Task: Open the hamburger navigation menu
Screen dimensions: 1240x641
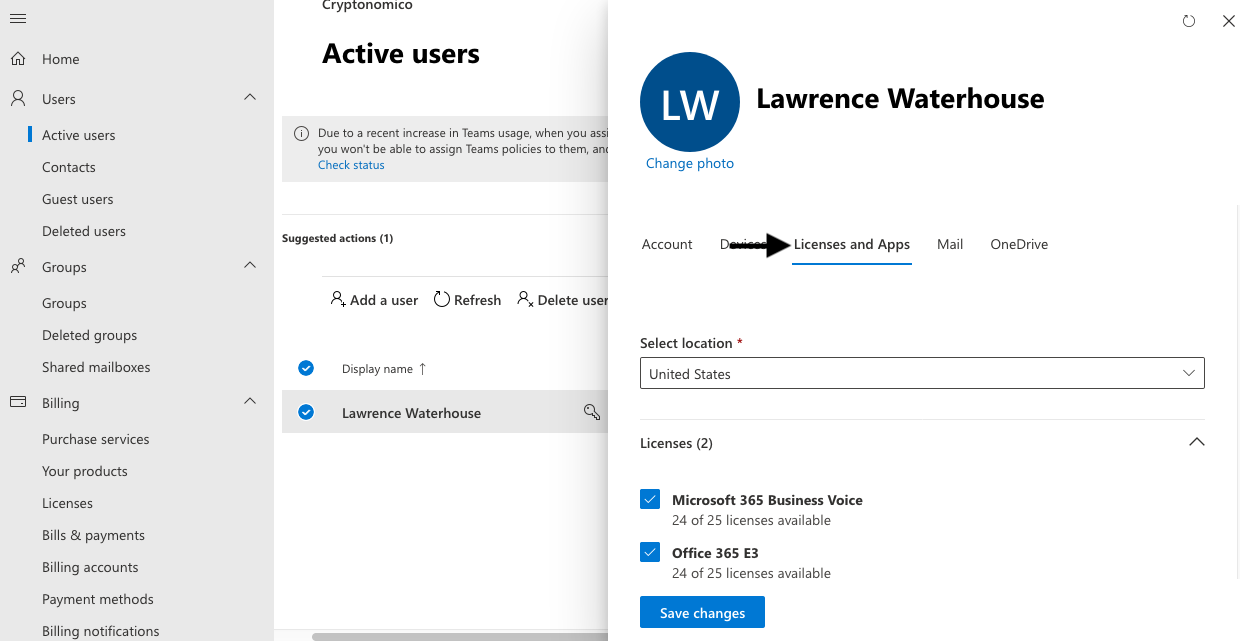Action: (18, 20)
